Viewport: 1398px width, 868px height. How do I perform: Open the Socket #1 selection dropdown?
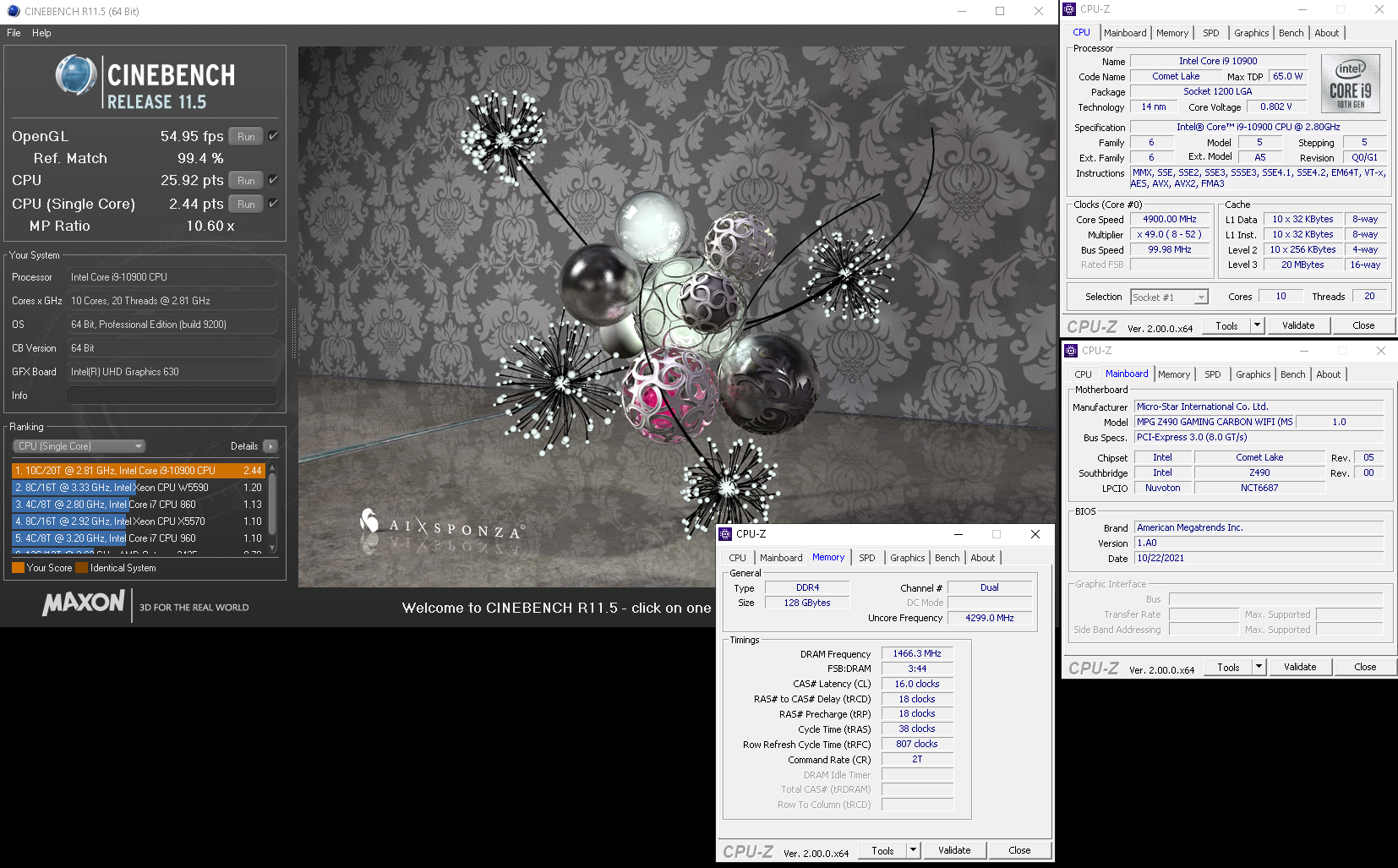click(1170, 298)
